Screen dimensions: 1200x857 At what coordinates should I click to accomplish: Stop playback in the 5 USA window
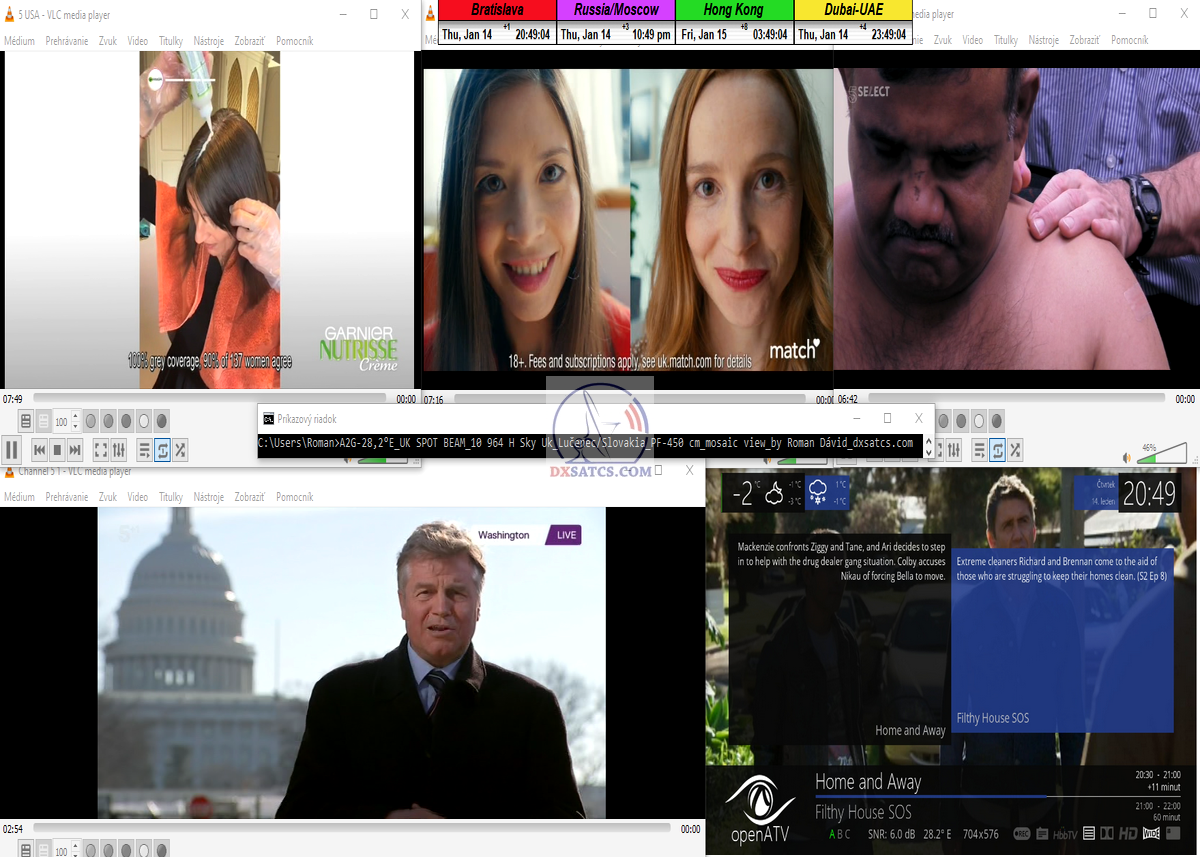(x=57, y=450)
